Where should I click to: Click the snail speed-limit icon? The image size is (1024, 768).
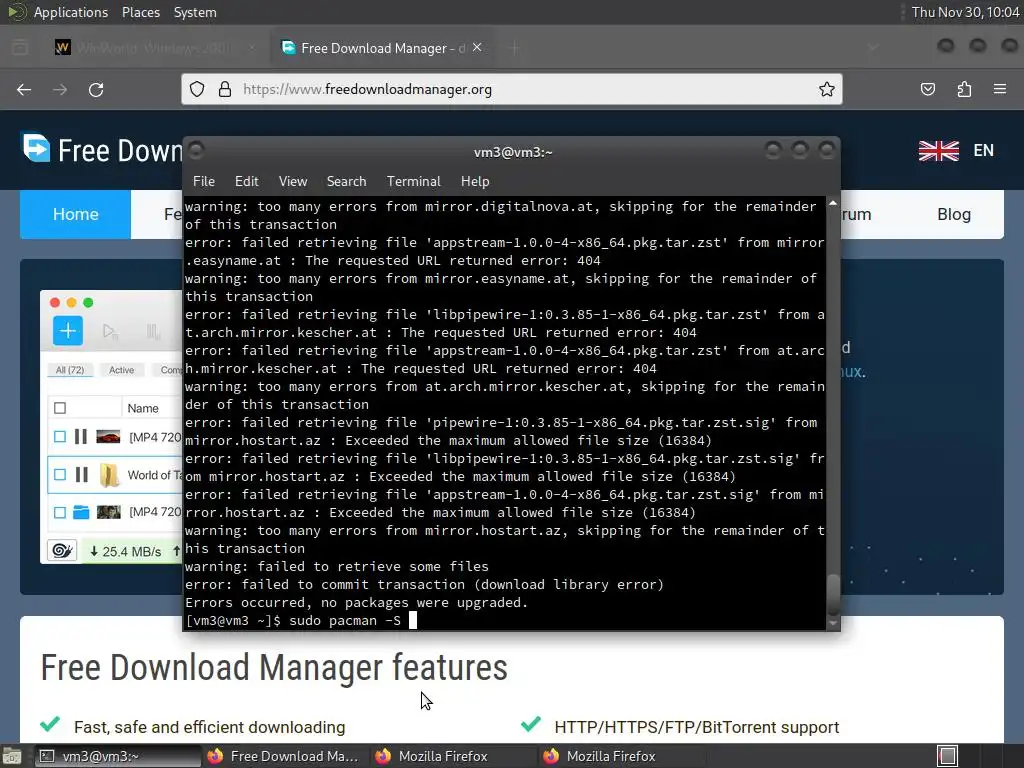point(63,551)
